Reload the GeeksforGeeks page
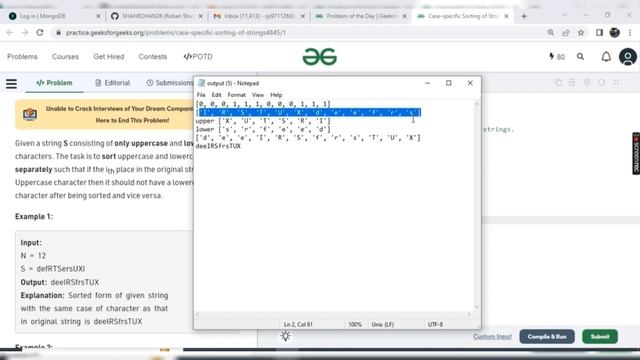Screen dimensions: 640x360 coord(40,32)
